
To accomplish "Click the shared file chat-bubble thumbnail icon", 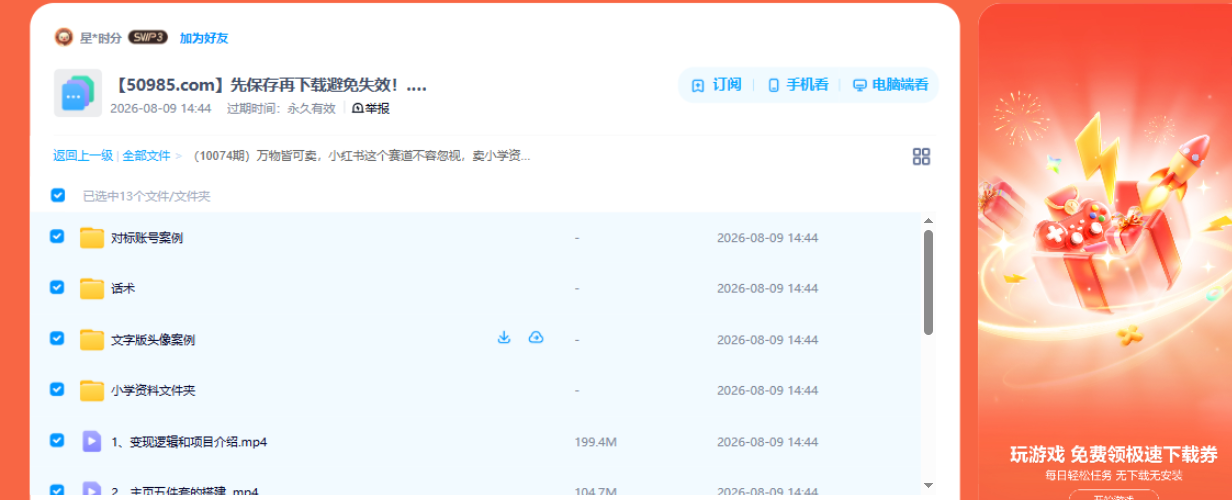I will [x=78, y=94].
